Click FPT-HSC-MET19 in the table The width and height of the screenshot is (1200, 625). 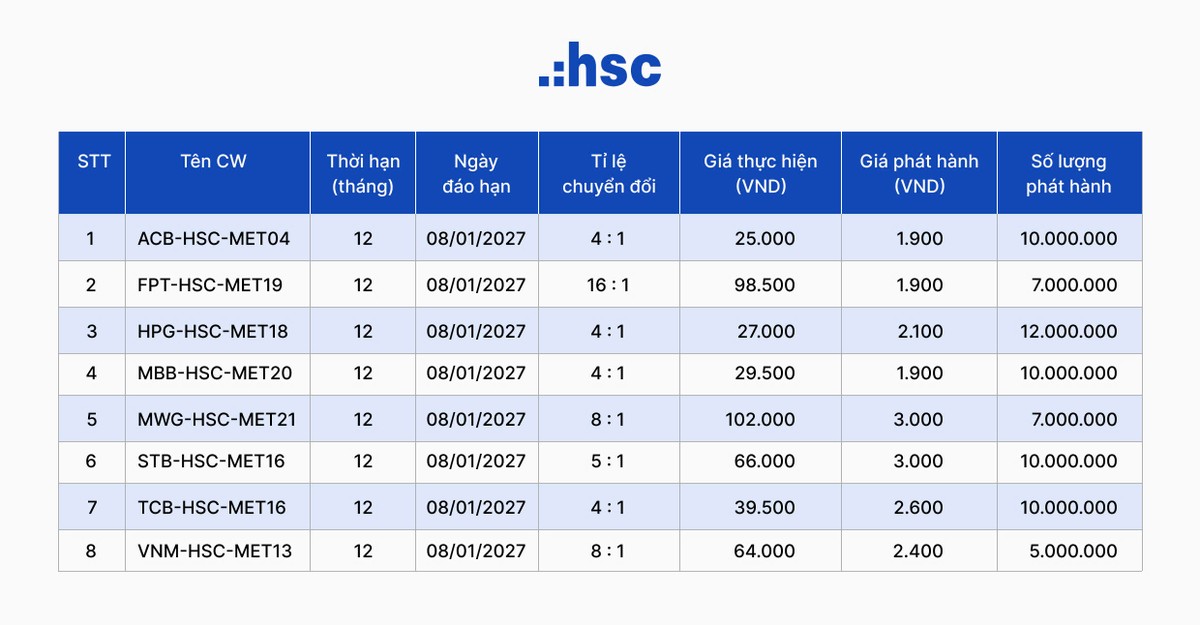click(210, 285)
